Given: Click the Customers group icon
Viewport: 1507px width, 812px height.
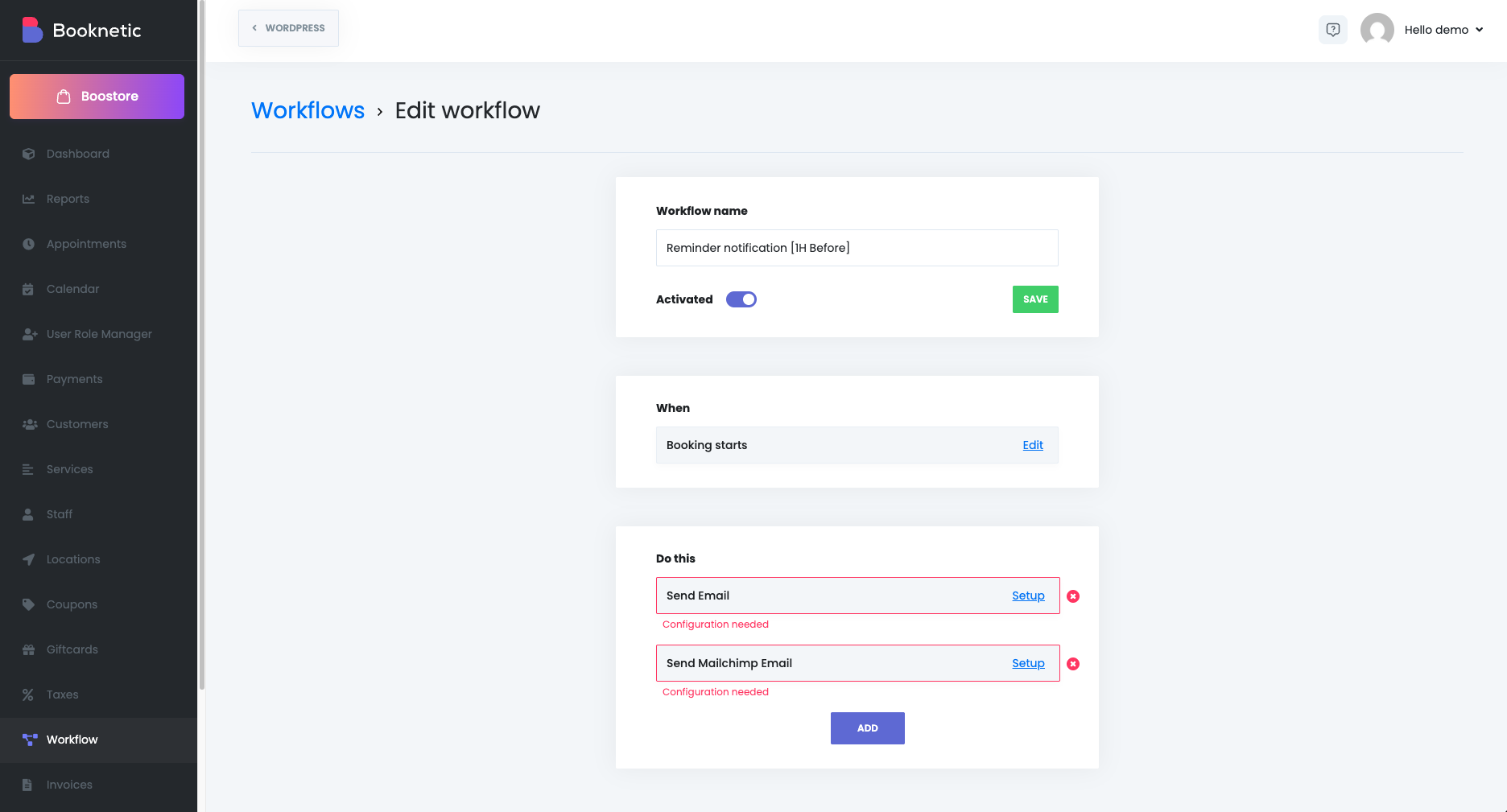Looking at the screenshot, I should pos(30,424).
